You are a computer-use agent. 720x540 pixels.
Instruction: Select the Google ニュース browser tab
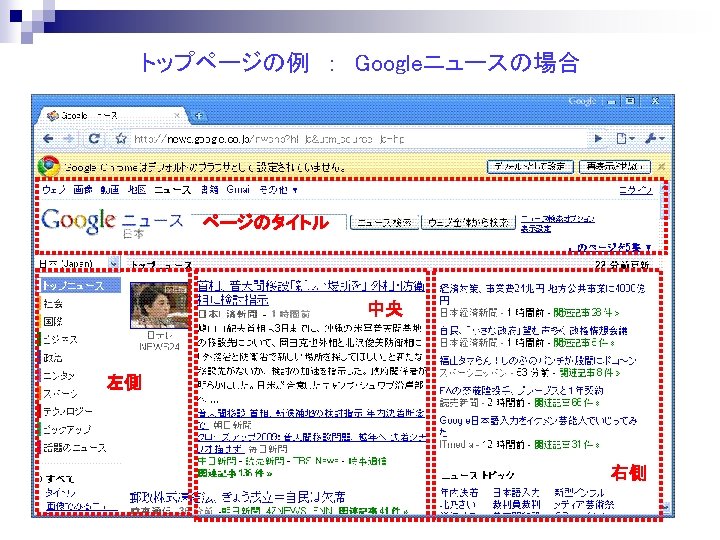coord(112,116)
